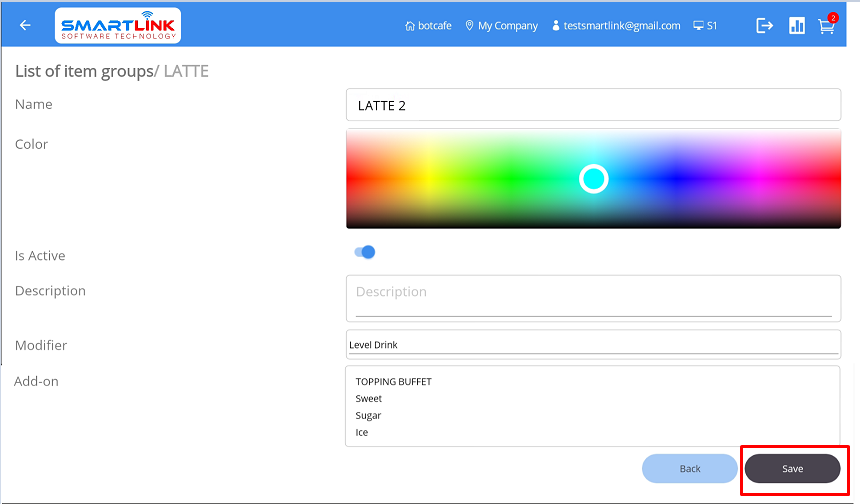Click the SmartLink logo

click(118, 26)
